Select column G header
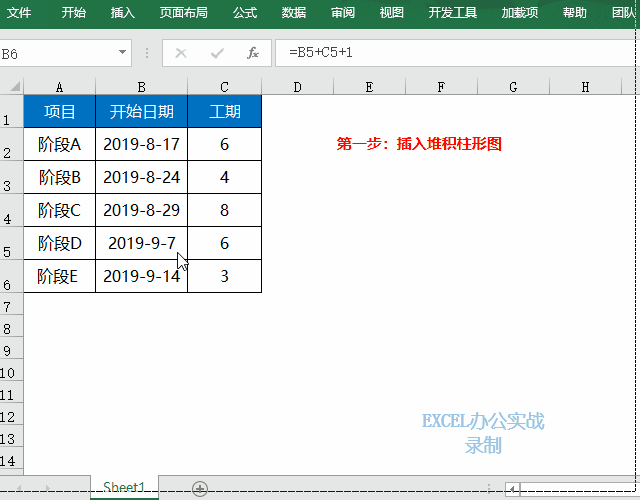640x500 pixels. click(513, 87)
